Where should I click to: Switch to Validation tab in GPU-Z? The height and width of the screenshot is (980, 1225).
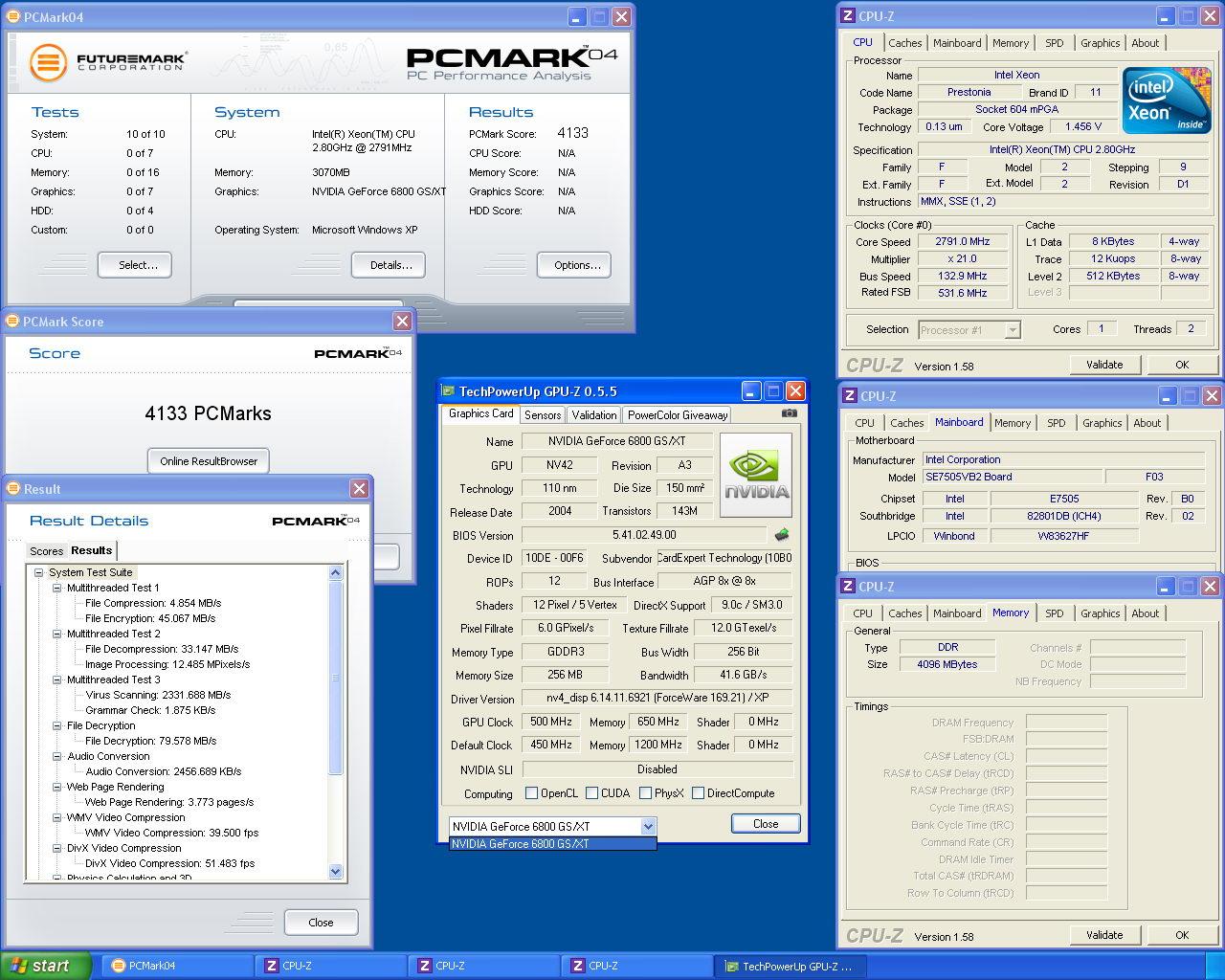(x=594, y=415)
